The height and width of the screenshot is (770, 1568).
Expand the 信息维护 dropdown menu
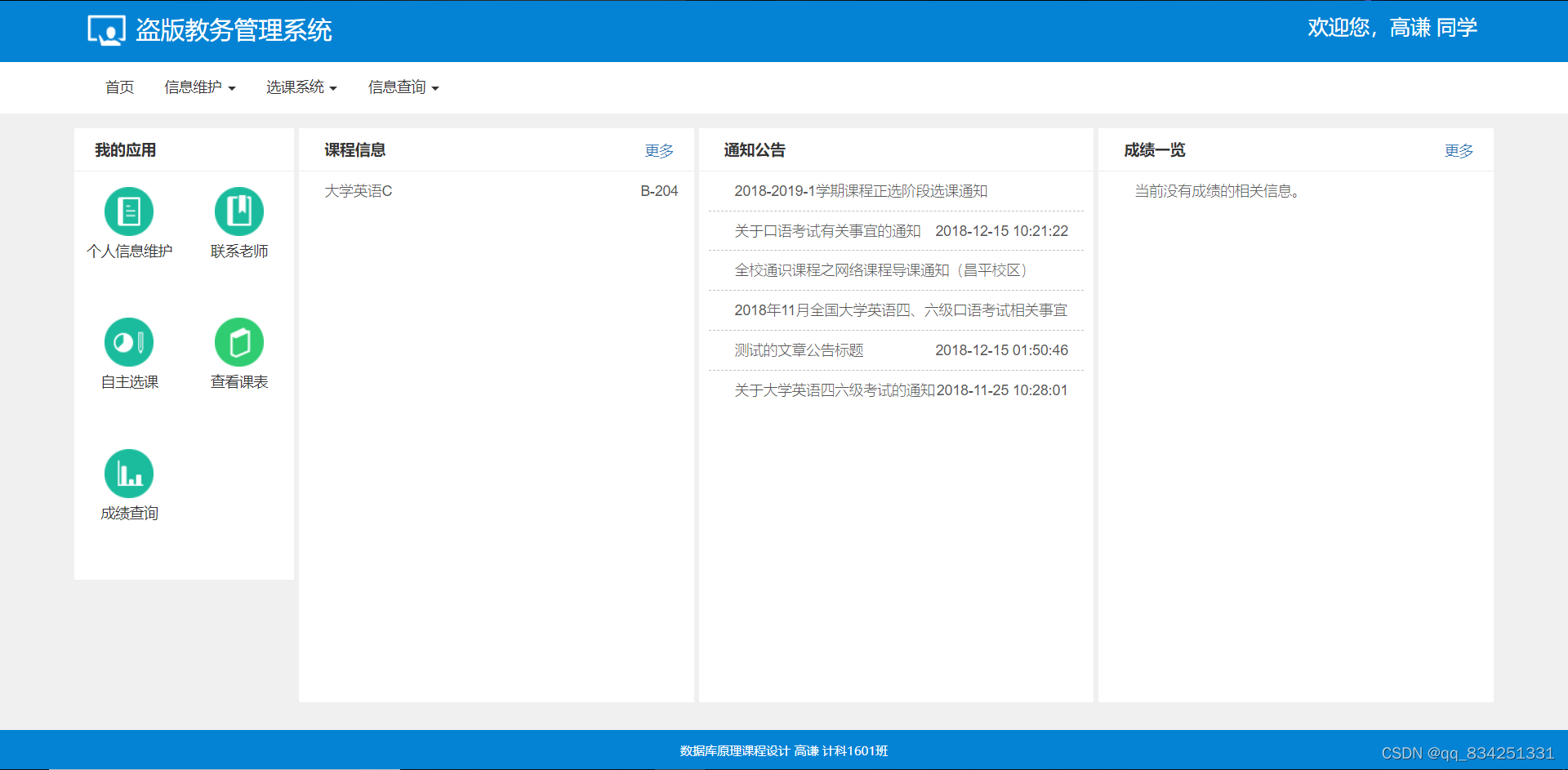[200, 87]
